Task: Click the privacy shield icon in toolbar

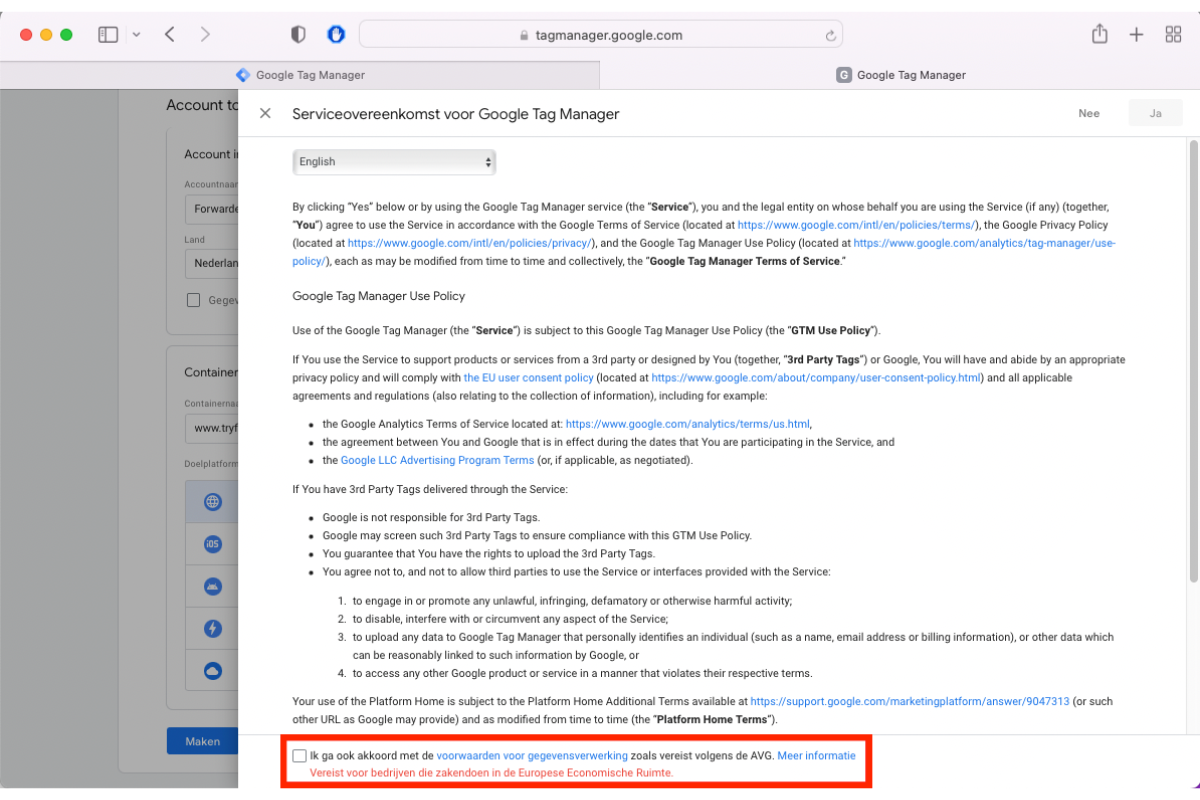Action: (298, 35)
